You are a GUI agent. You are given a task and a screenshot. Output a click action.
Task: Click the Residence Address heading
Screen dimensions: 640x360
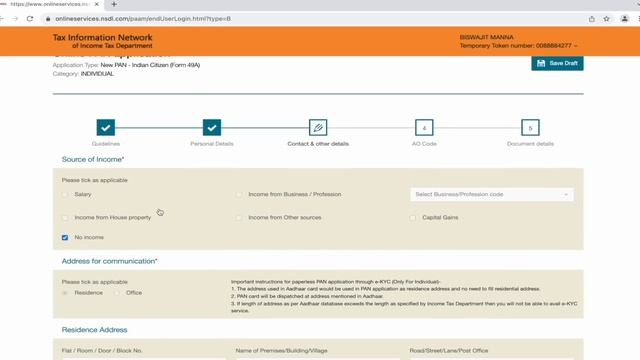pos(94,330)
